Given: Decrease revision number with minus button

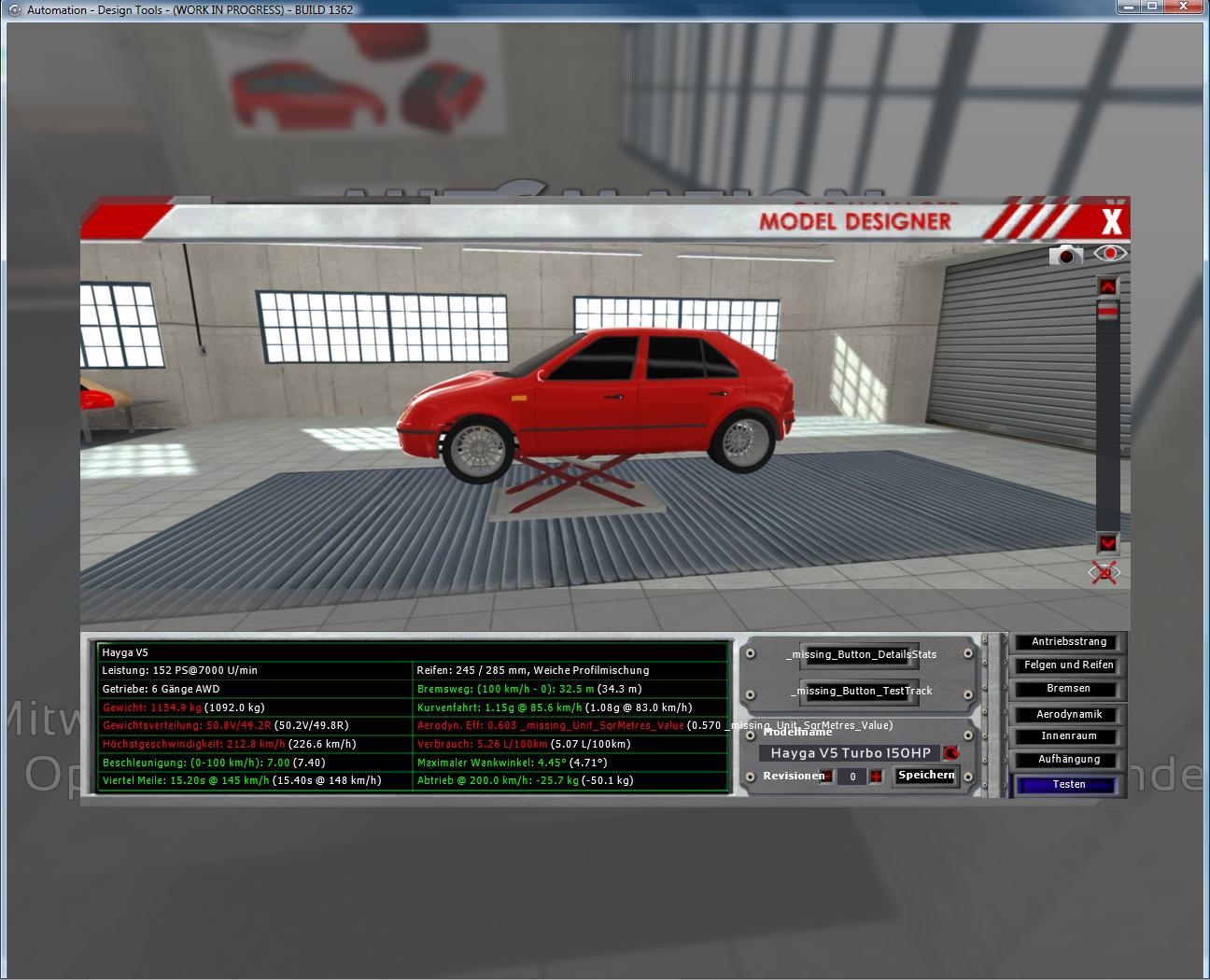Looking at the screenshot, I should (x=826, y=777).
